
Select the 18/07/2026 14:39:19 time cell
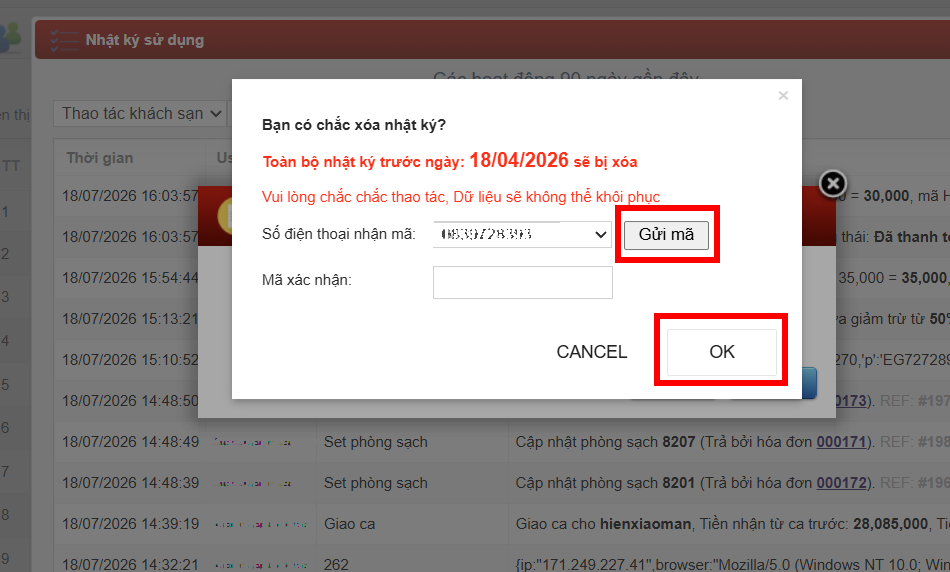coord(130,524)
